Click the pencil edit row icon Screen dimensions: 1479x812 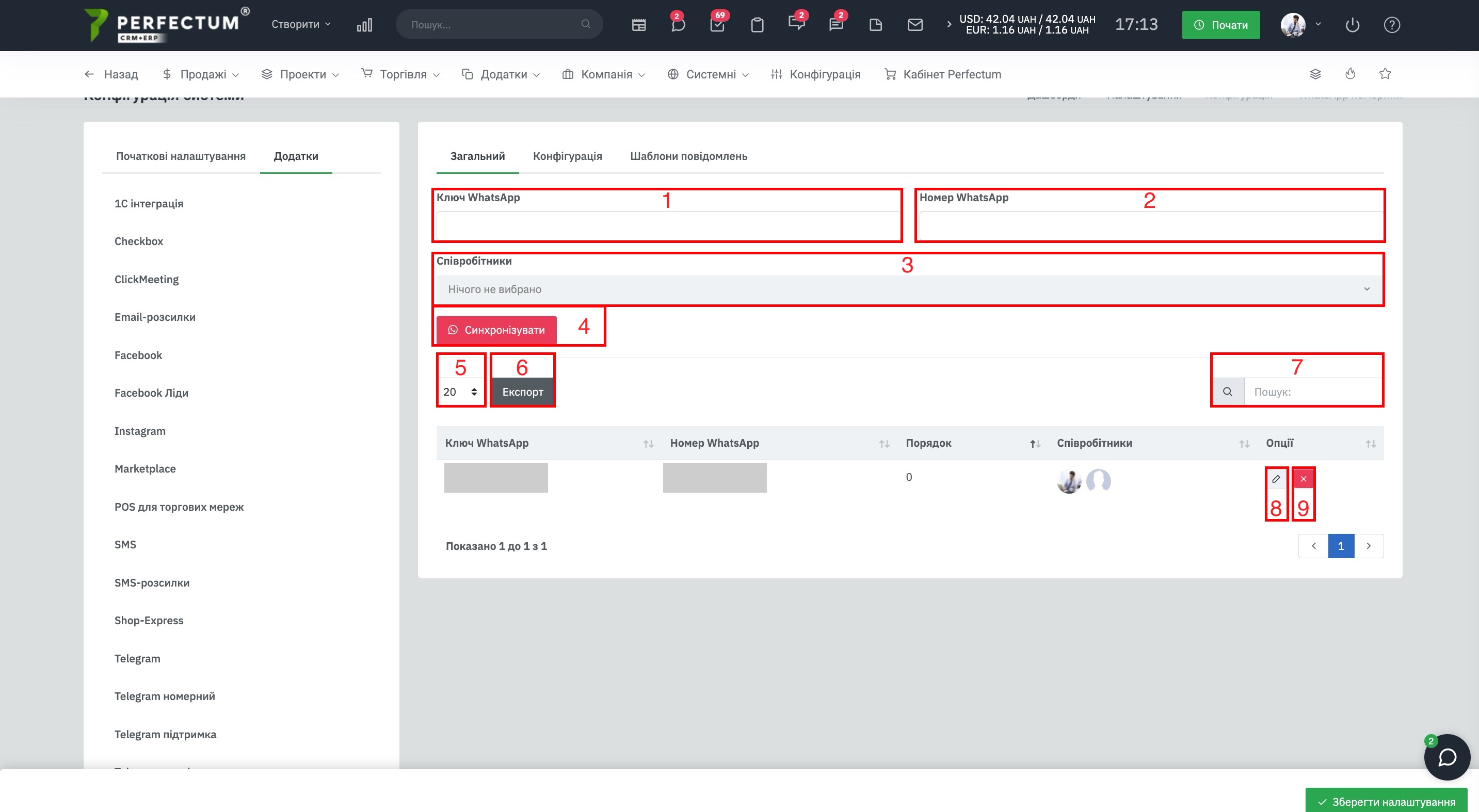1276,479
